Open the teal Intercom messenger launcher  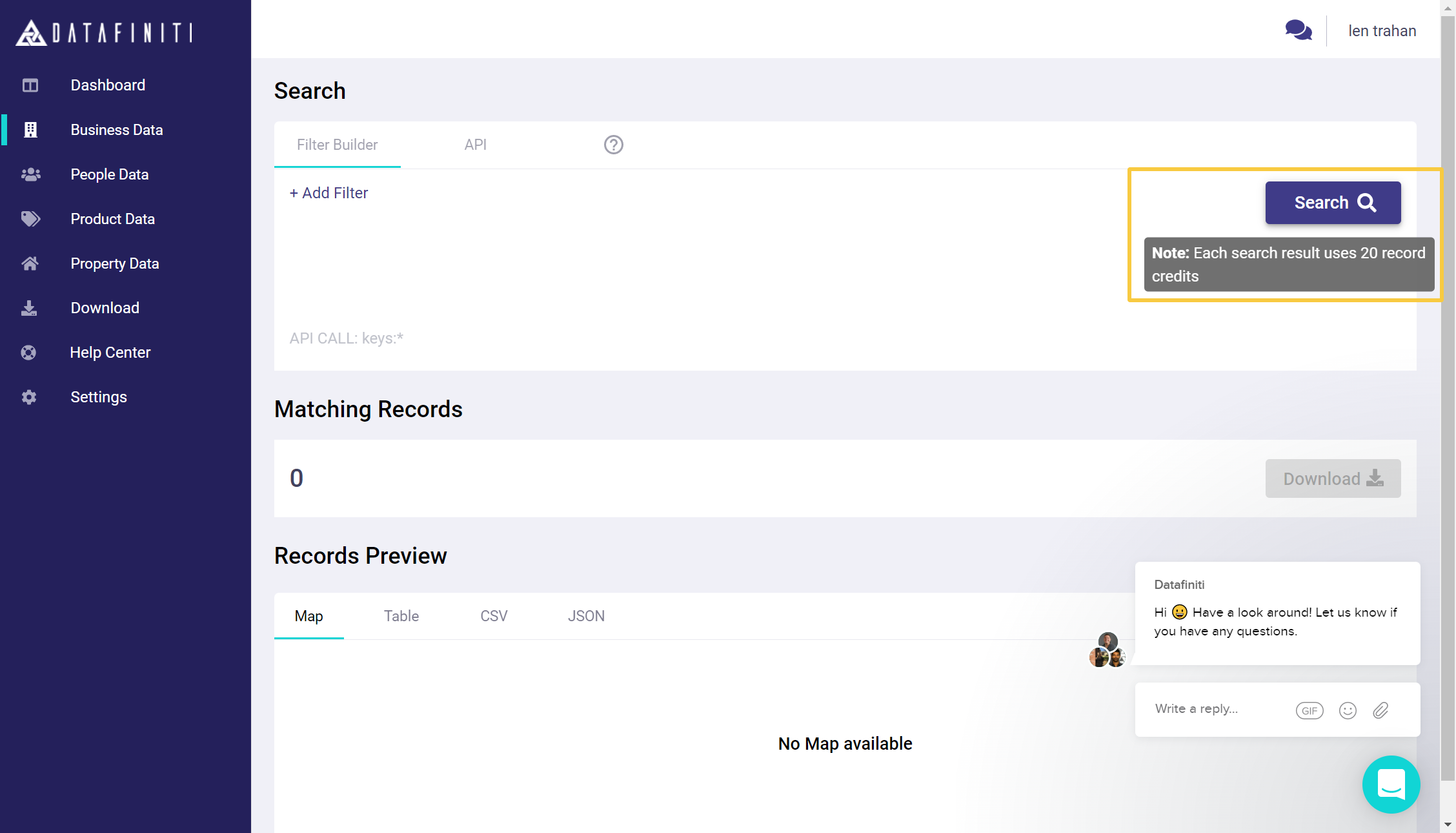pyautogui.click(x=1391, y=784)
